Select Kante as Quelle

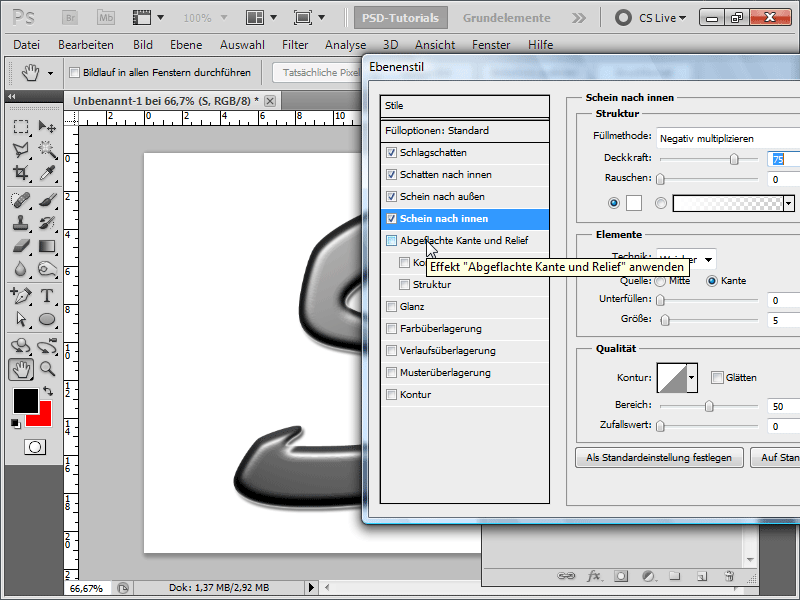(x=712, y=281)
